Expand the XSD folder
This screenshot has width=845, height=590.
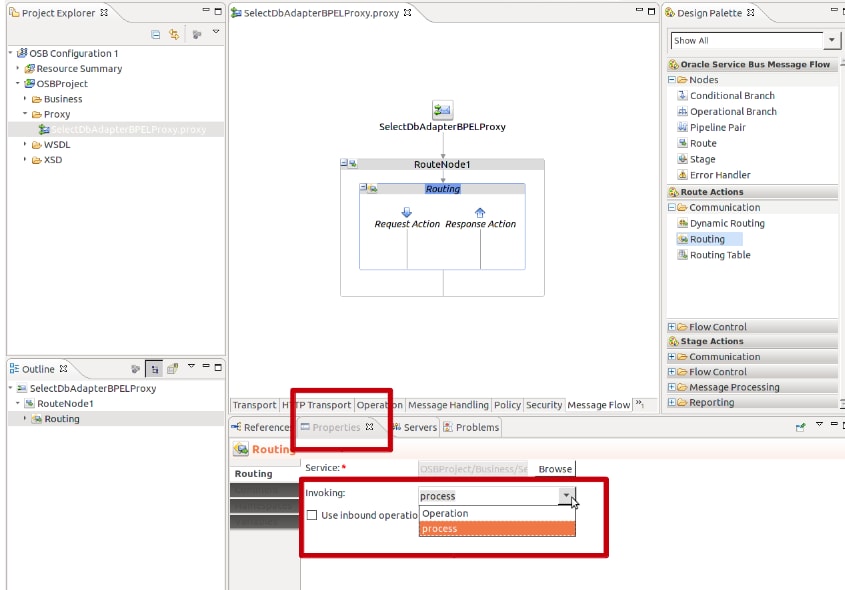(x=25, y=159)
